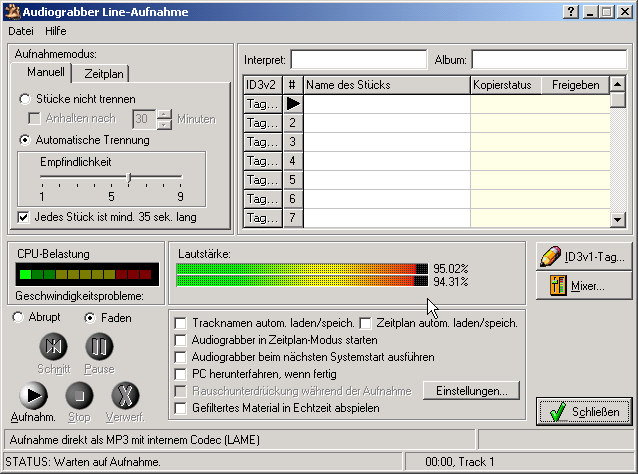Image resolution: width=638 pixels, height=474 pixels.
Task: Click the Audiograbber title bar icon
Action: (13, 11)
